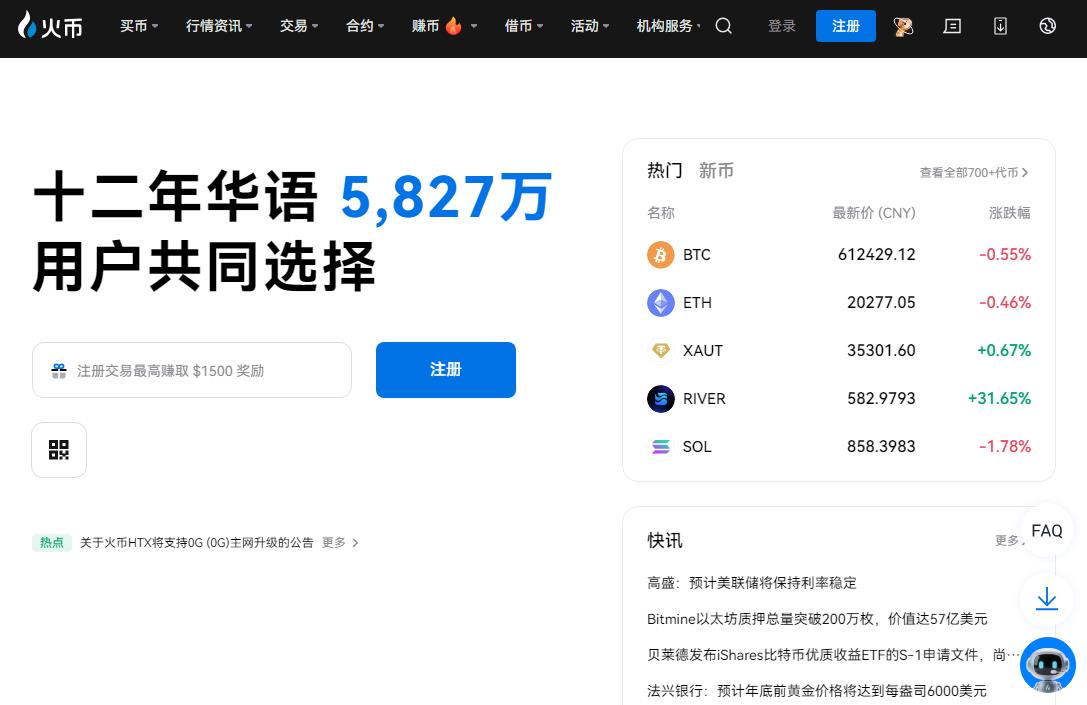The image size is (1087, 705).
Task: Select the BTC coin icon
Action: click(660, 255)
